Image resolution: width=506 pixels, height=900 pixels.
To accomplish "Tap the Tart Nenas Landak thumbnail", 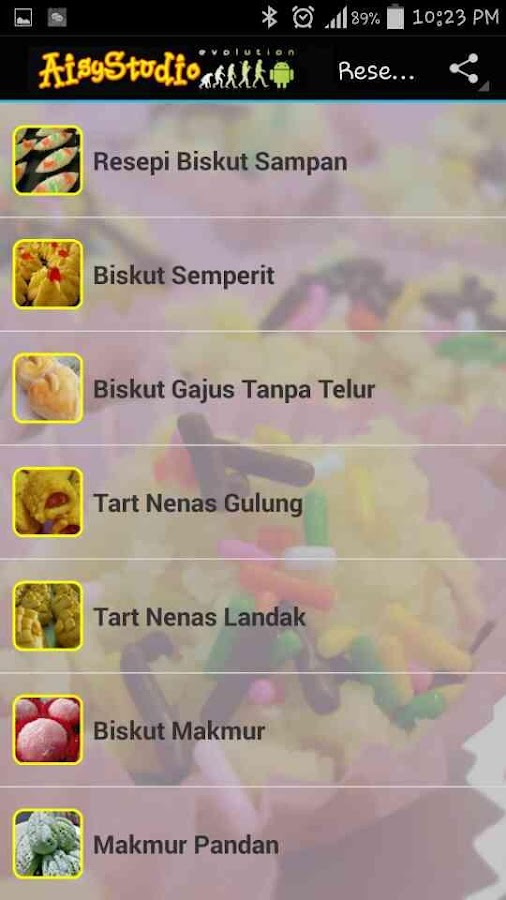I will click(48, 616).
